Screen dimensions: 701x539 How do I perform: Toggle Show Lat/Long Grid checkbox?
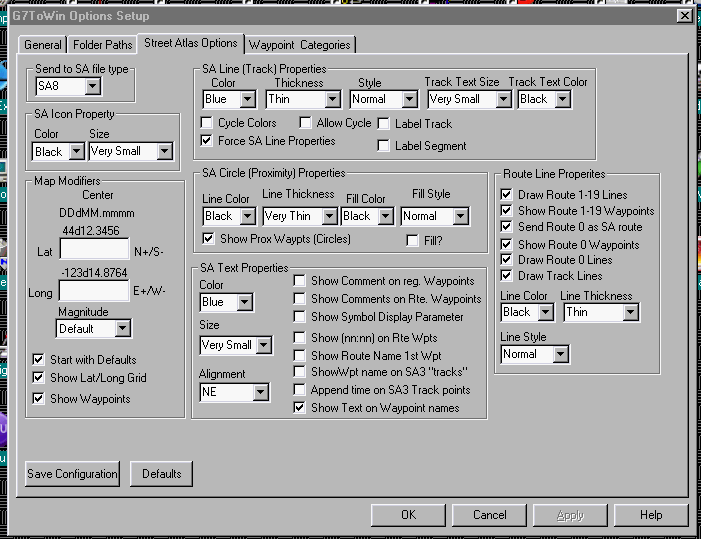coord(39,378)
